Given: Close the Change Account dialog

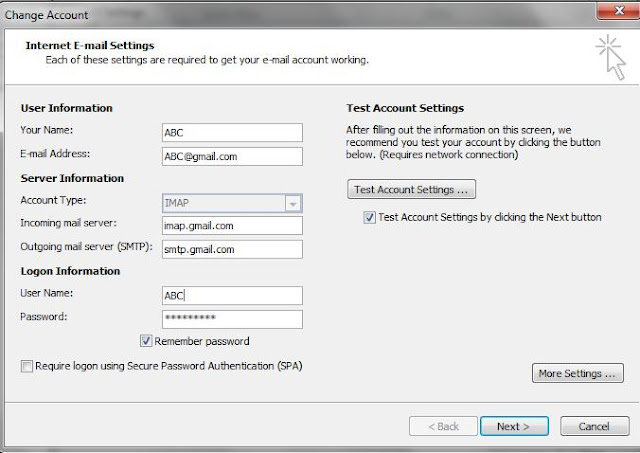Looking at the screenshot, I should (x=619, y=11).
